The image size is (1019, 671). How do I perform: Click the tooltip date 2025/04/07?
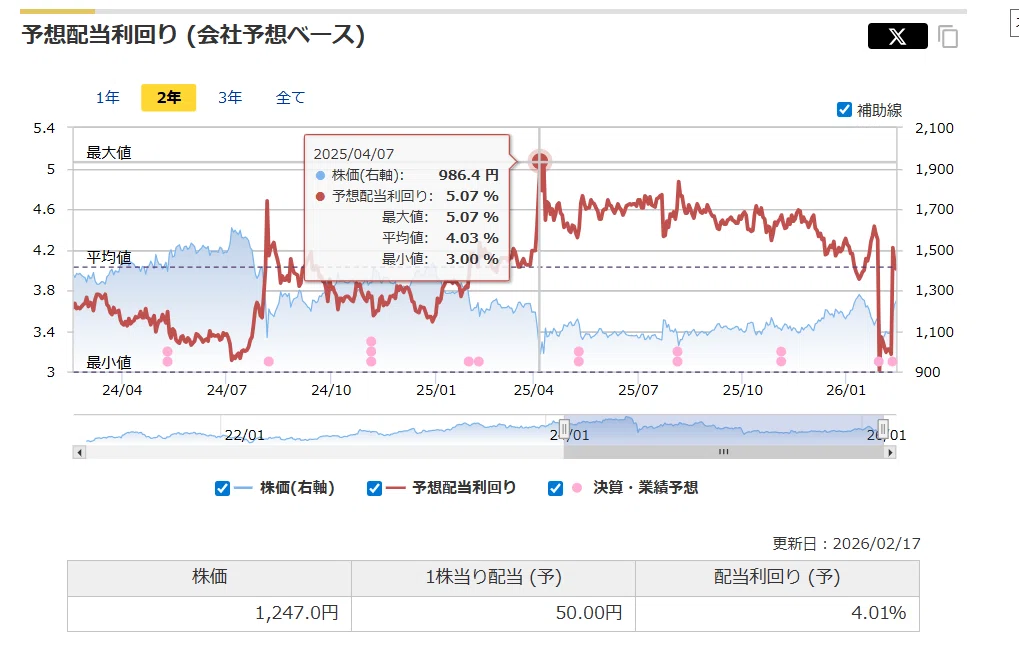coord(354,154)
